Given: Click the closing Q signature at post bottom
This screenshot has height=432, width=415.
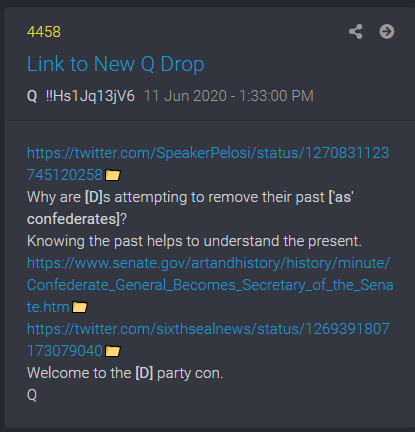Looking at the screenshot, I should 32,395.
